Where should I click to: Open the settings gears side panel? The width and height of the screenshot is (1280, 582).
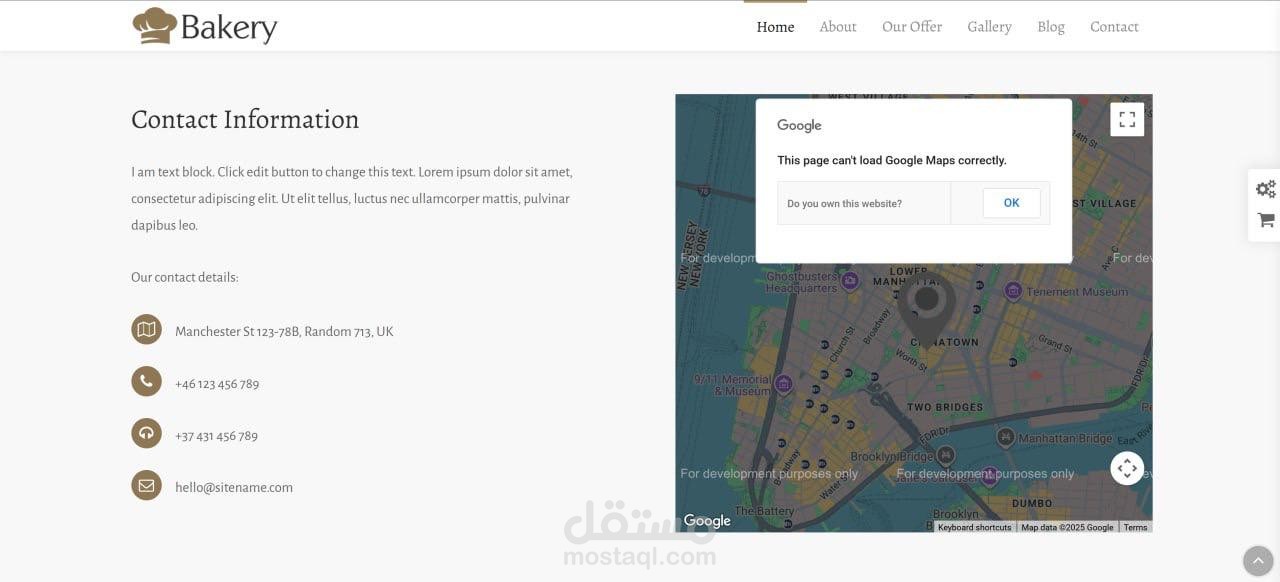pyautogui.click(x=1265, y=189)
